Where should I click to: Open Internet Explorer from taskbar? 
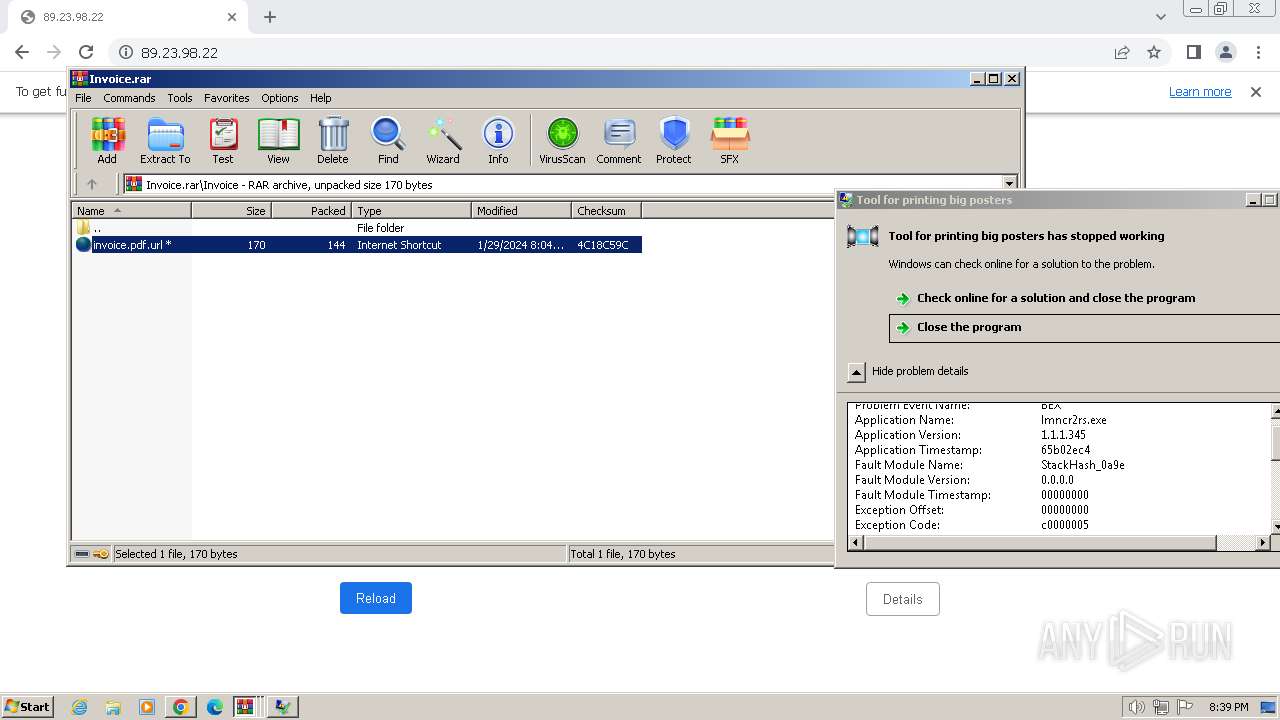point(80,707)
